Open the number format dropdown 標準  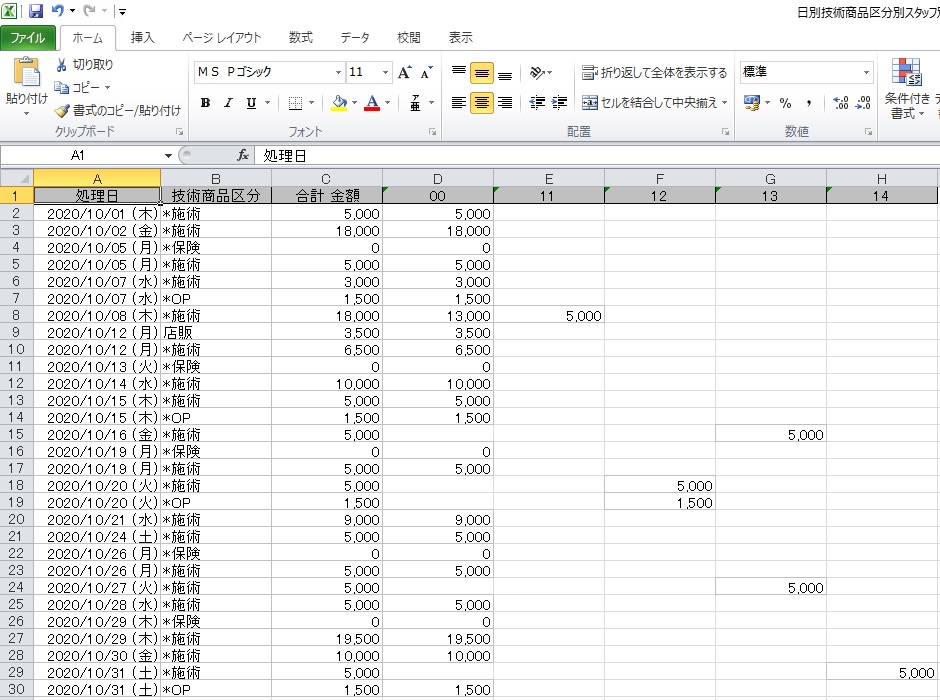(x=866, y=73)
